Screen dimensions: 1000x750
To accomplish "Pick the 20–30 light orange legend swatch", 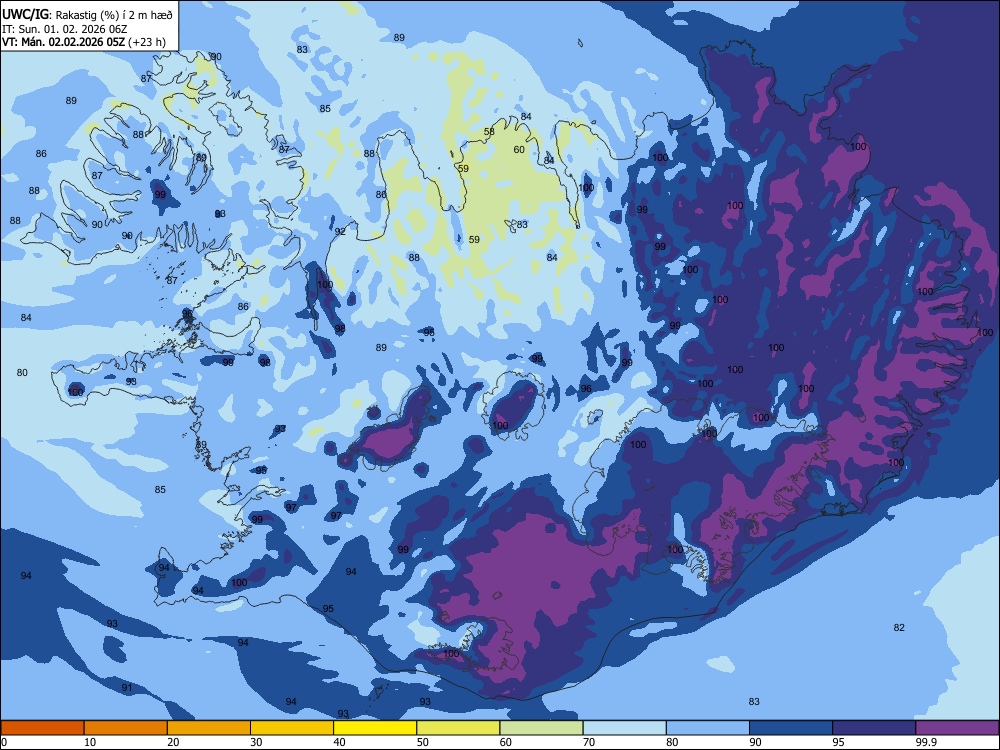I will click(209, 728).
